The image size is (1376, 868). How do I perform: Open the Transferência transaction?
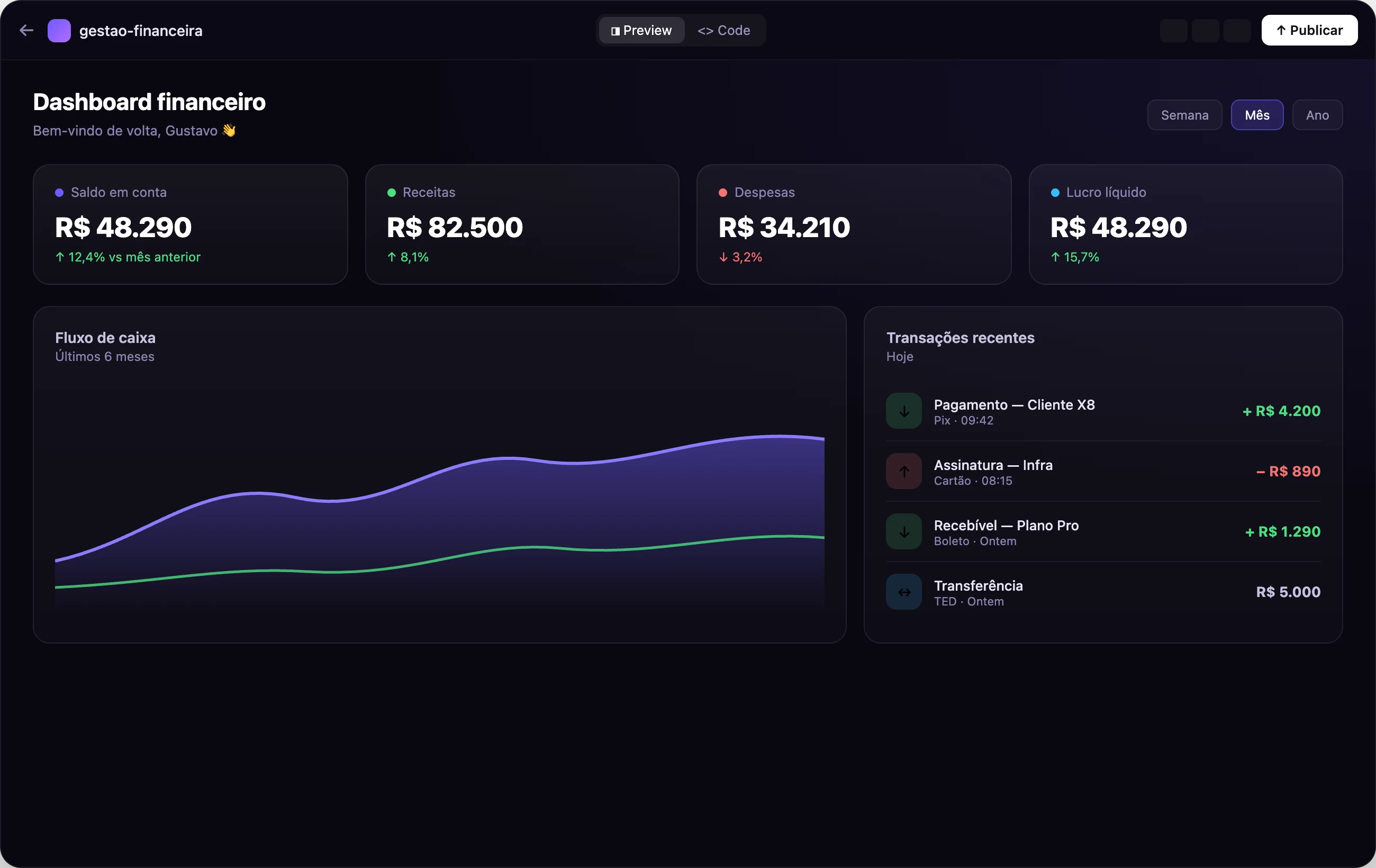coord(1103,592)
